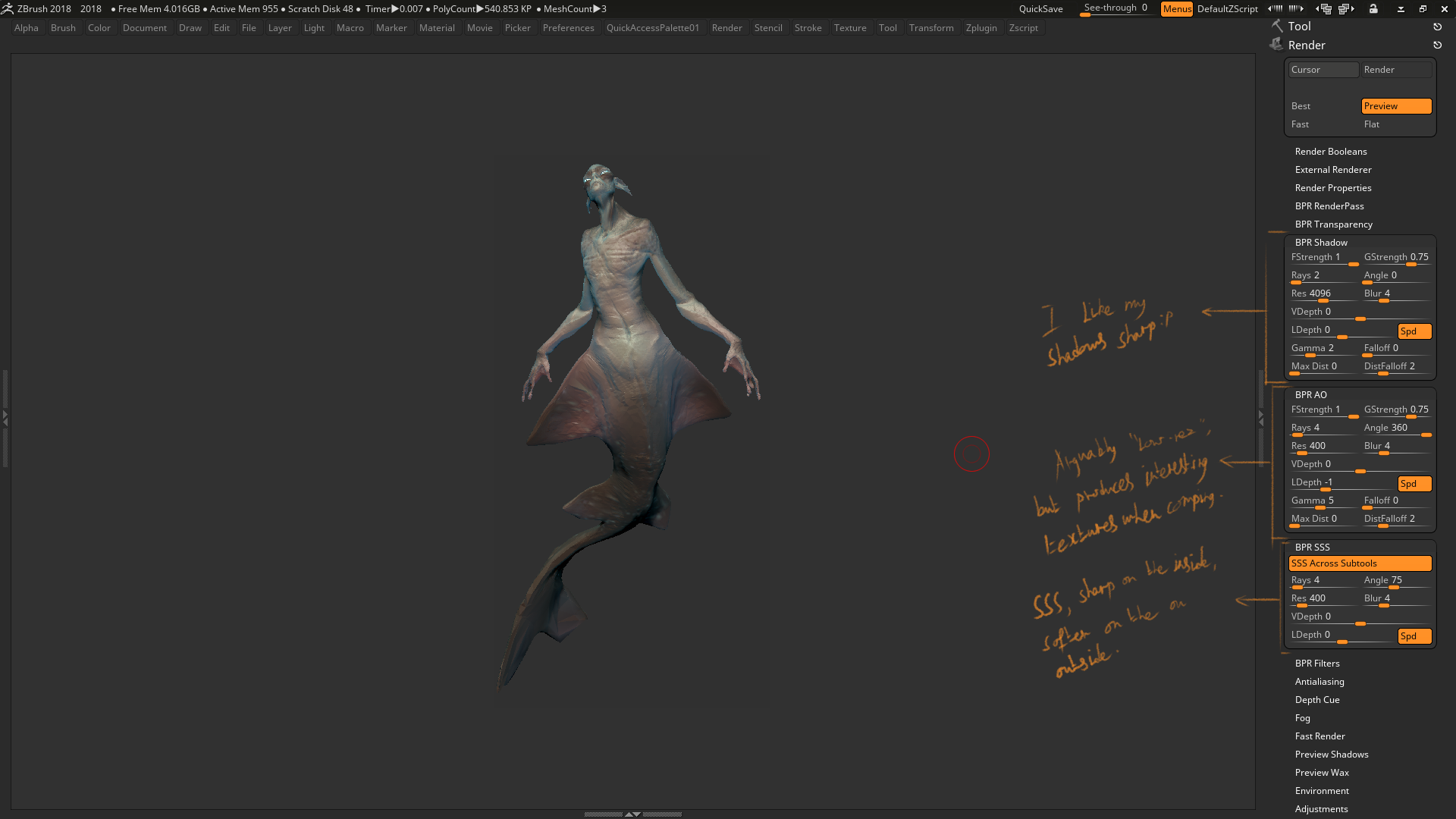1456x819 pixels.
Task: Click the hide-window down-arrow icon in the title bar
Action: coord(1401,9)
